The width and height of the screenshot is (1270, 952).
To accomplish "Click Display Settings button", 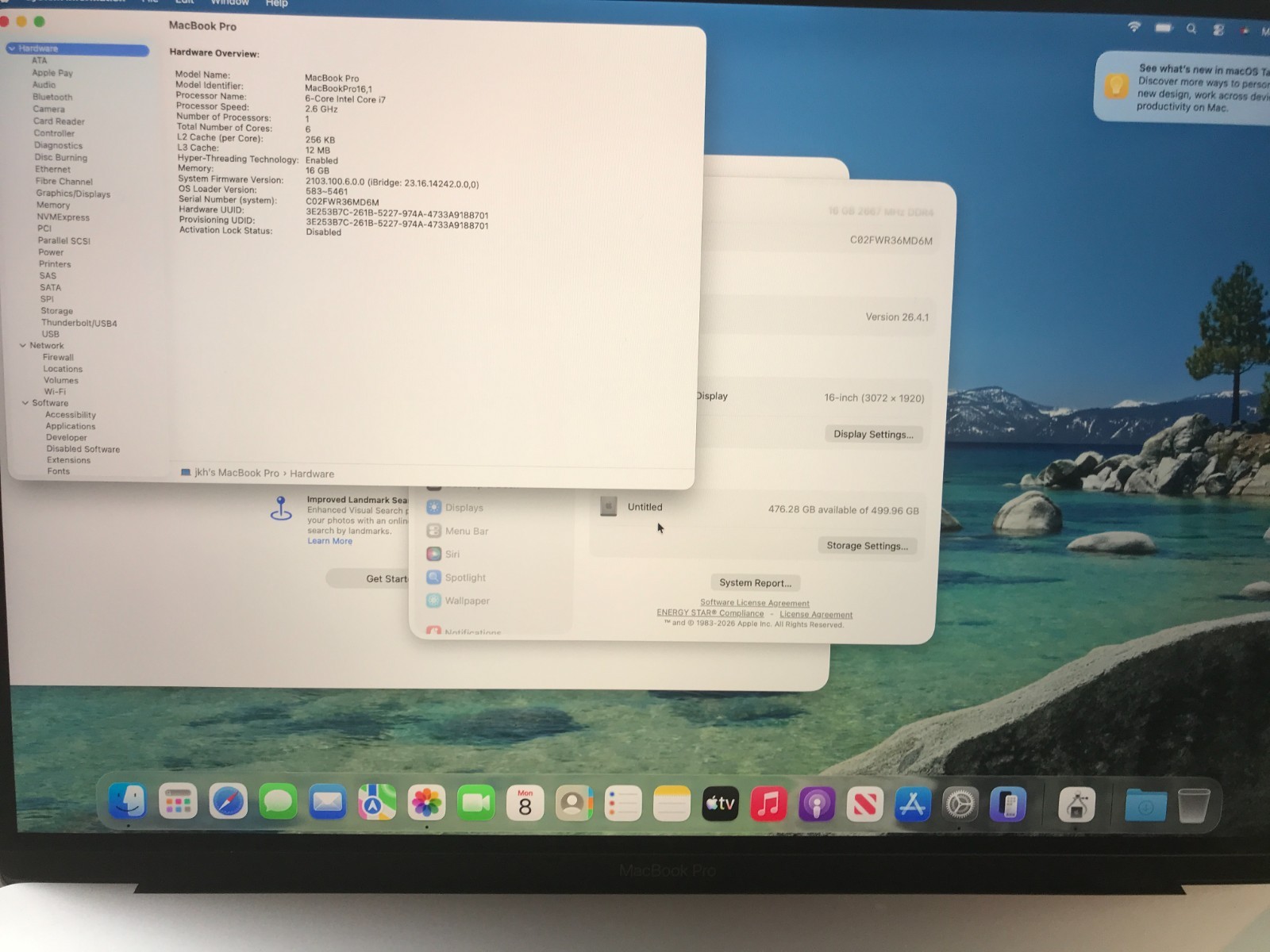I will pyautogui.click(x=873, y=434).
